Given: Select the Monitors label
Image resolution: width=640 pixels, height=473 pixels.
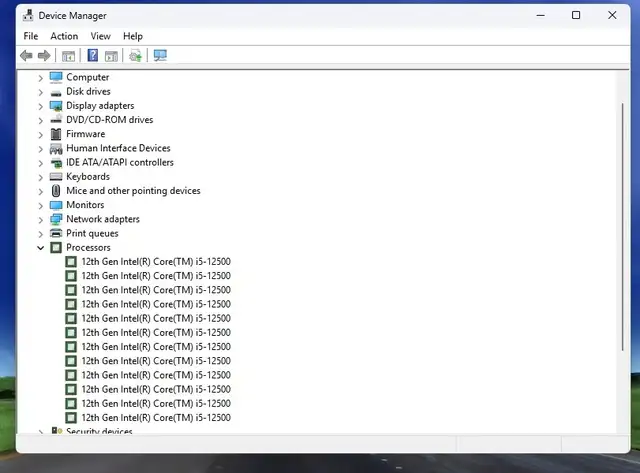Looking at the screenshot, I should [x=85, y=205].
